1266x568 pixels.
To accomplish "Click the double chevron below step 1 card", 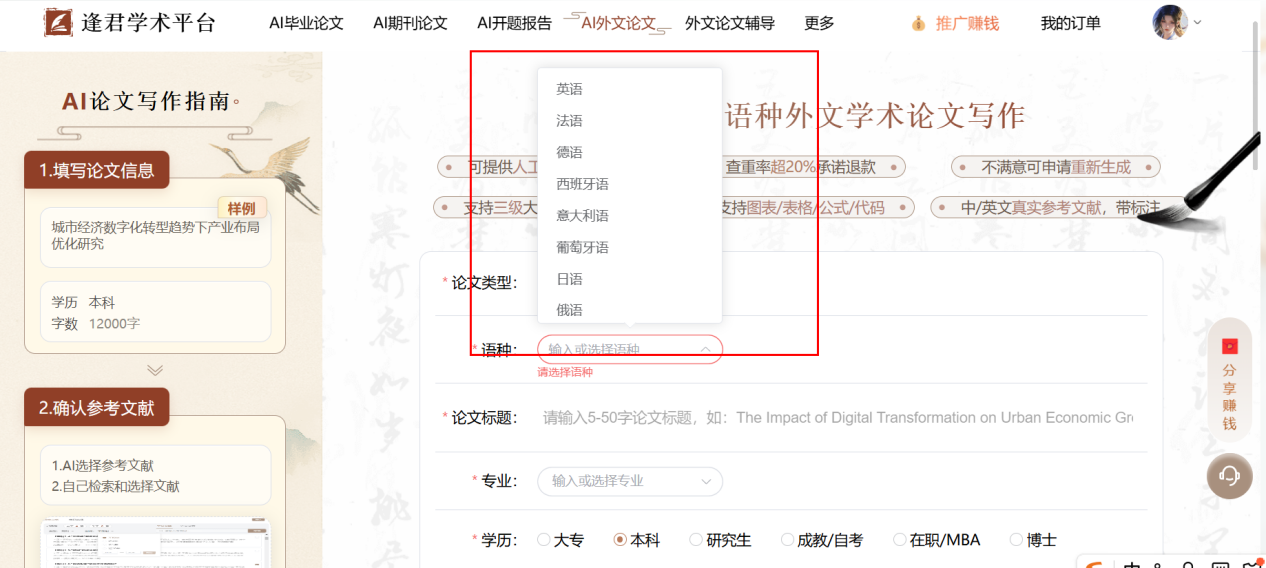I will [x=155, y=370].
